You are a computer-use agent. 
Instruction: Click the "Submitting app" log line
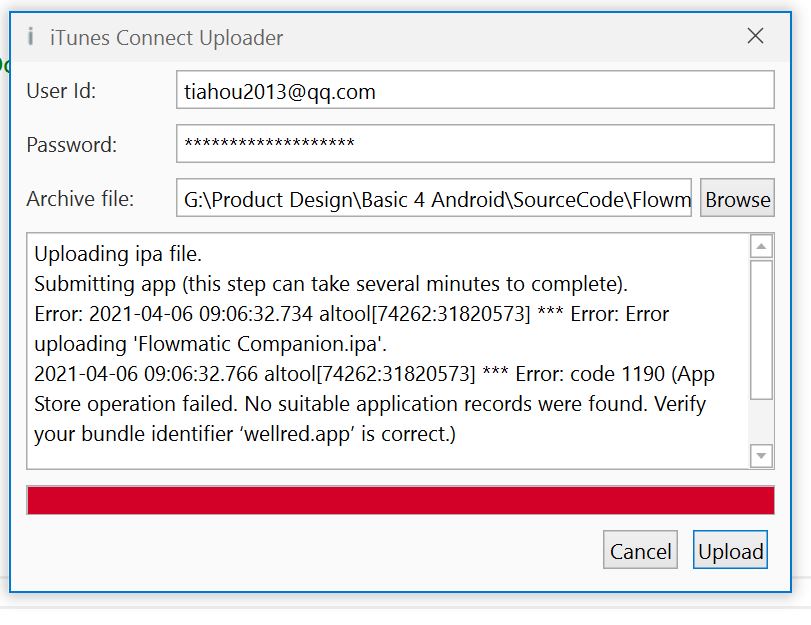330,283
